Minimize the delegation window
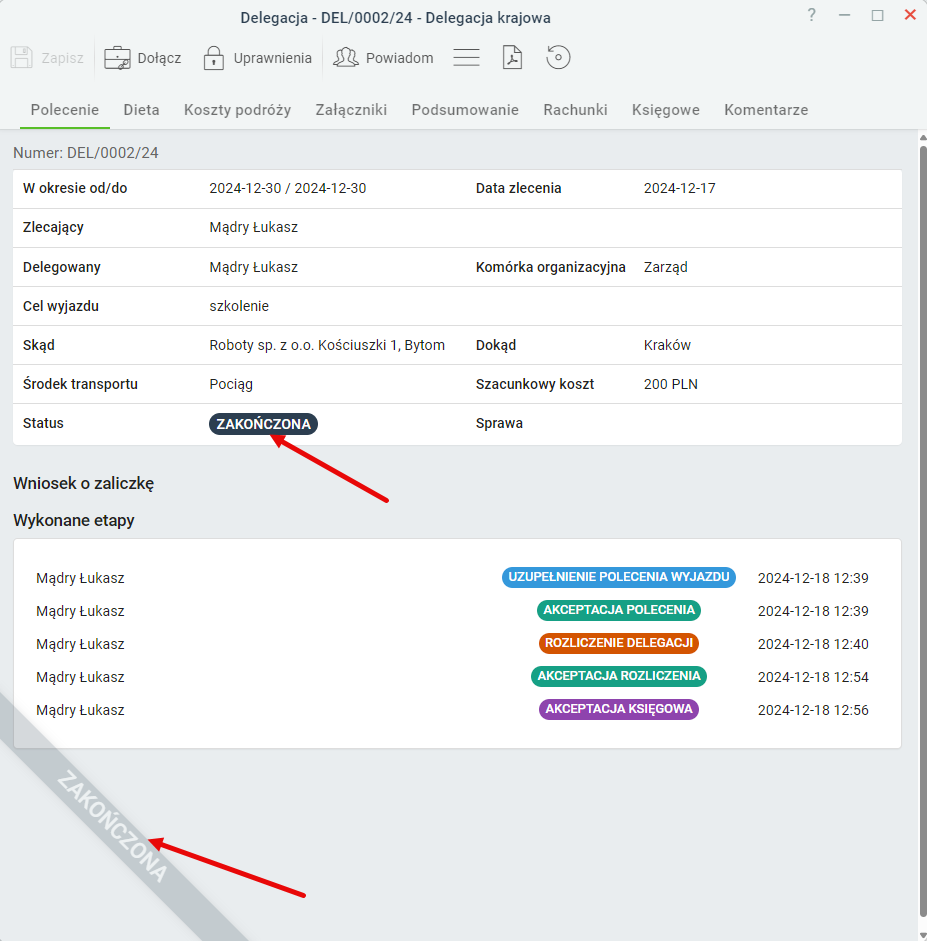The width and height of the screenshot is (927, 941). coord(844,16)
